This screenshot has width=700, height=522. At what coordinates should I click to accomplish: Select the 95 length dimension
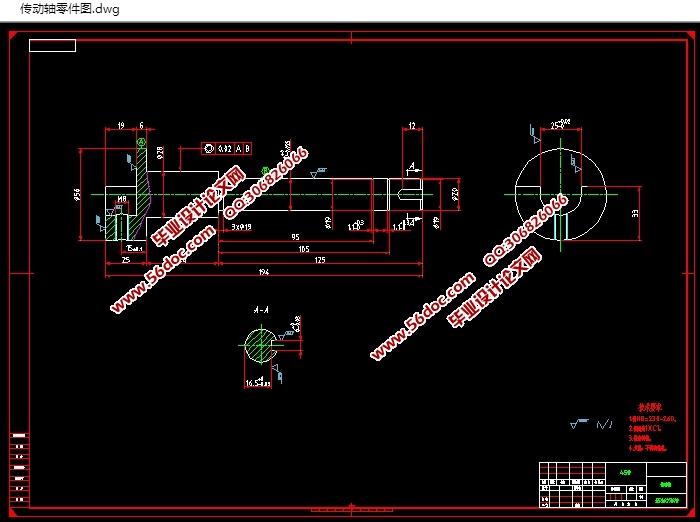(x=295, y=237)
